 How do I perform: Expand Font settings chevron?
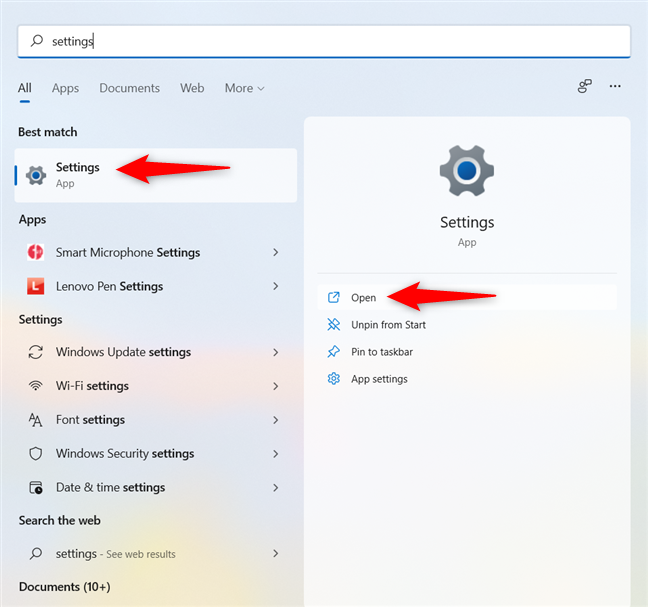(276, 420)
